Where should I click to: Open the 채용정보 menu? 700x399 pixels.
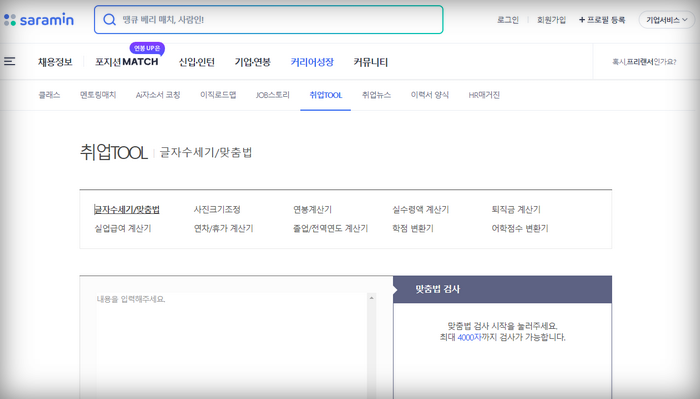coord(55,62)
